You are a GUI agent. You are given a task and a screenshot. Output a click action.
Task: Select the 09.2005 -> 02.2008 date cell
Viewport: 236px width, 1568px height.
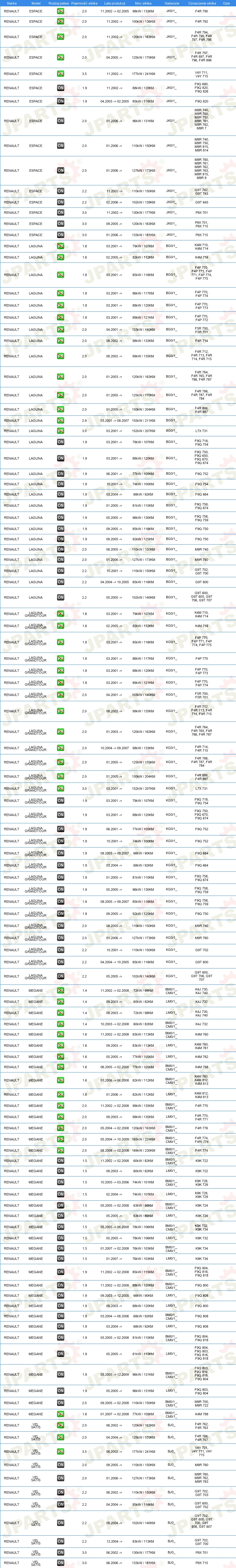click(114, 1403)
